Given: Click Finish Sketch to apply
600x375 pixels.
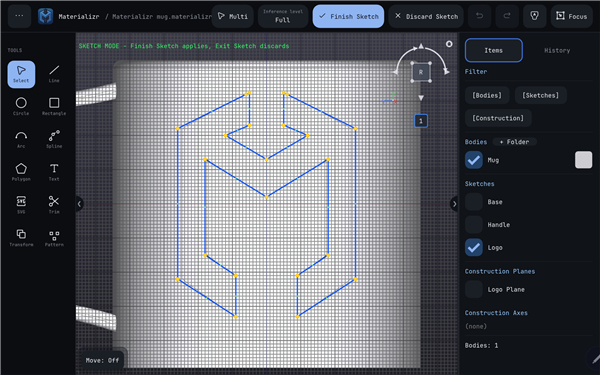Looking at the screenshot, I should (x=348, y=16).
